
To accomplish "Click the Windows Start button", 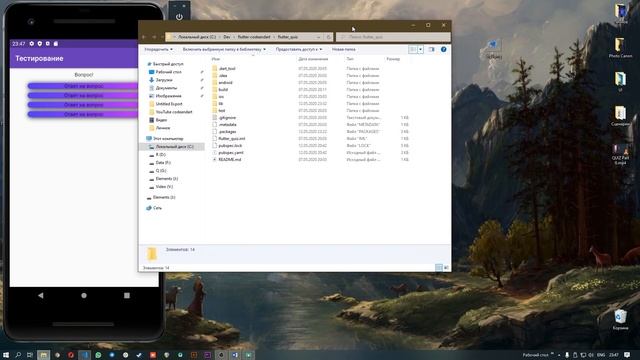I will [x=6, y=355].
